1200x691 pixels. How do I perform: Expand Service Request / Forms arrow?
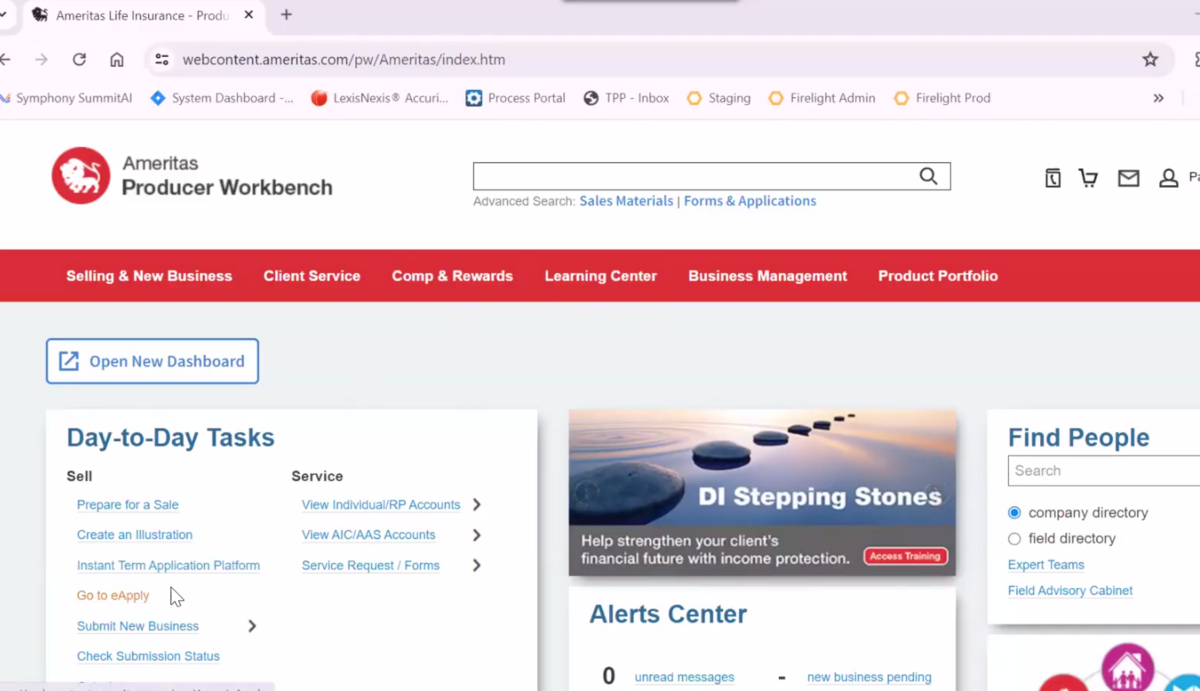click(477, 565)
